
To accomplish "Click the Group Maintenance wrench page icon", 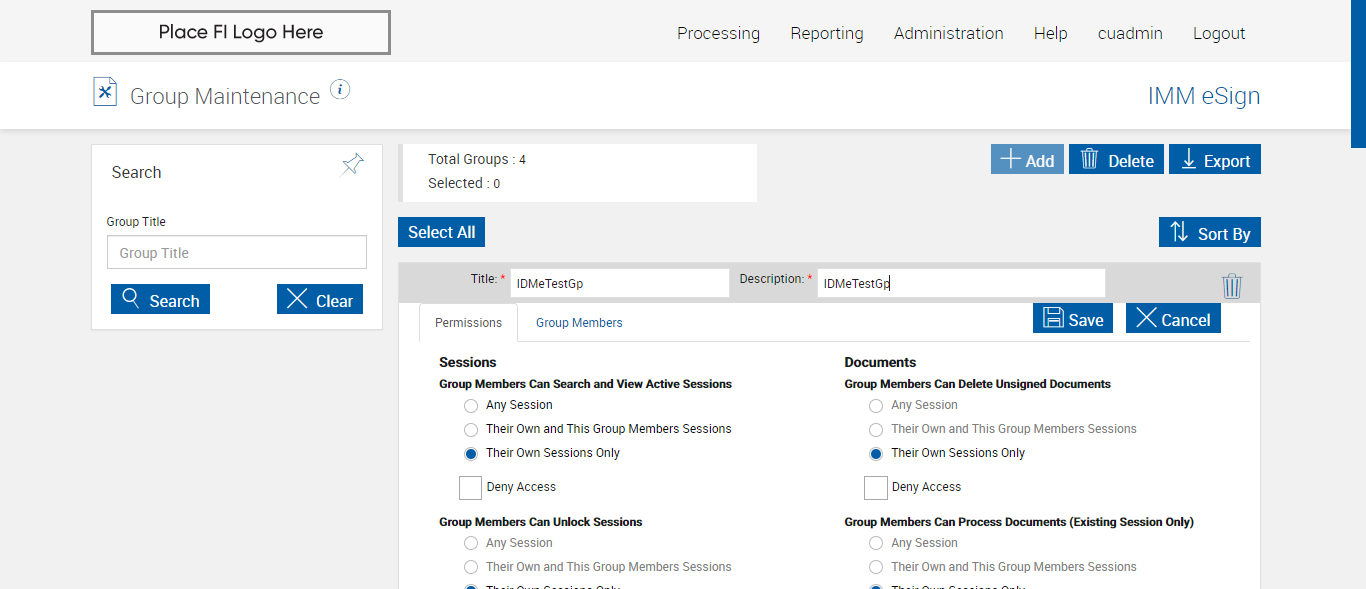I will coord(105,92).
